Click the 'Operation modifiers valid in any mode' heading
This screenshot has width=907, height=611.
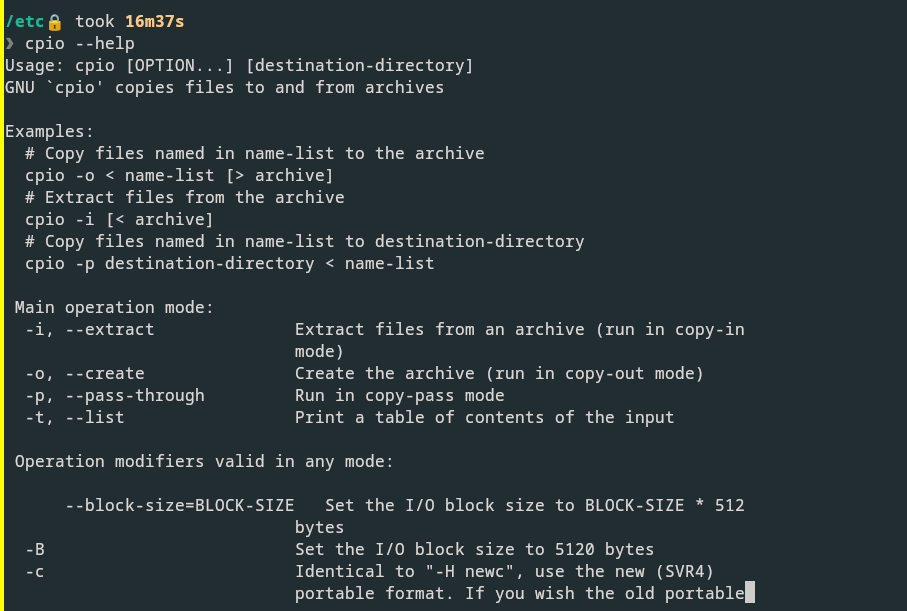click(x=204, y=461)
